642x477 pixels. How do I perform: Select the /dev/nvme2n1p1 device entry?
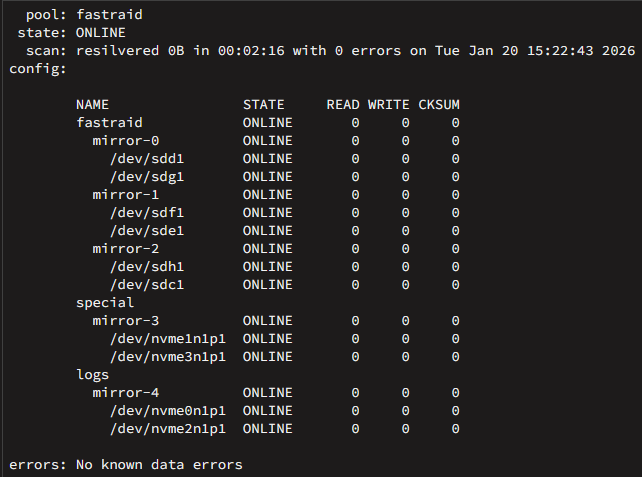pyautogui.click(x=168, y=429)
